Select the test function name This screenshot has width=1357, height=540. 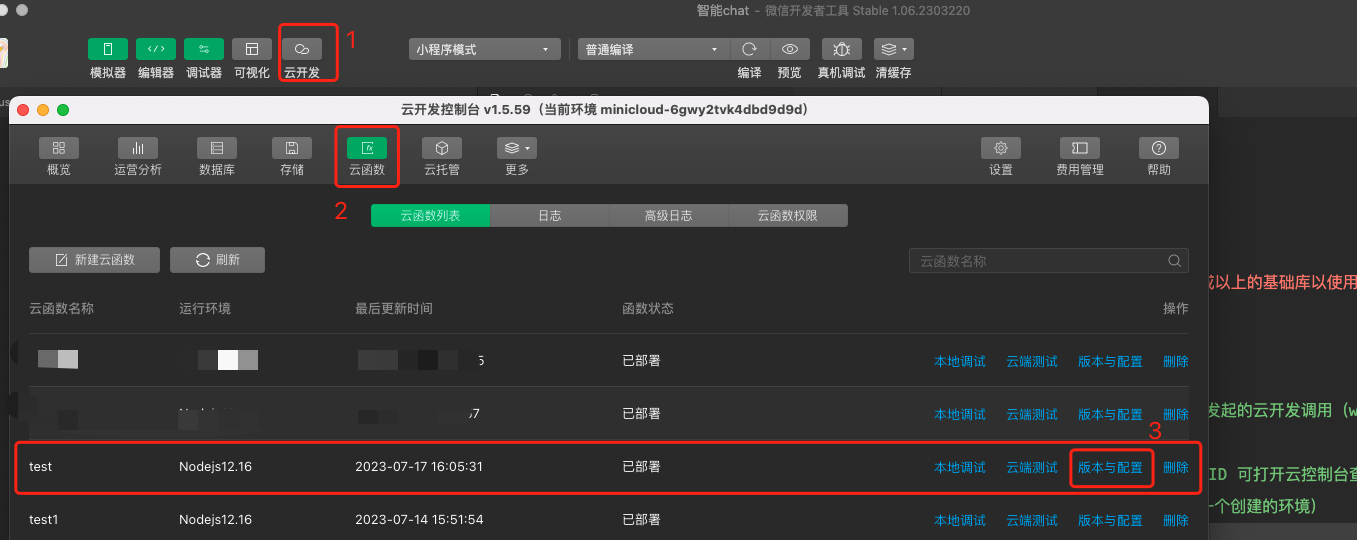click(41, 467)
